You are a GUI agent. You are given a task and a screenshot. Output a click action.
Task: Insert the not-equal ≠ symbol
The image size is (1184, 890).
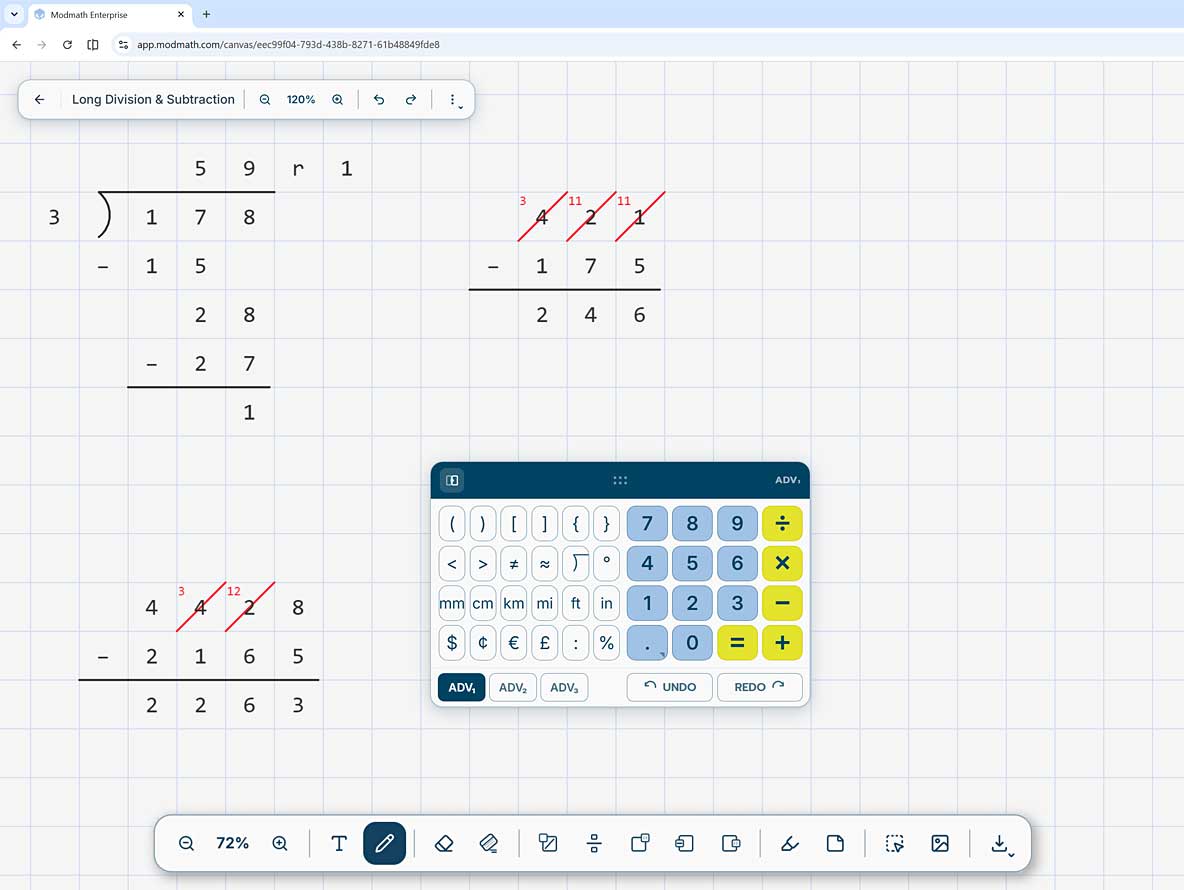click(513, 563)
